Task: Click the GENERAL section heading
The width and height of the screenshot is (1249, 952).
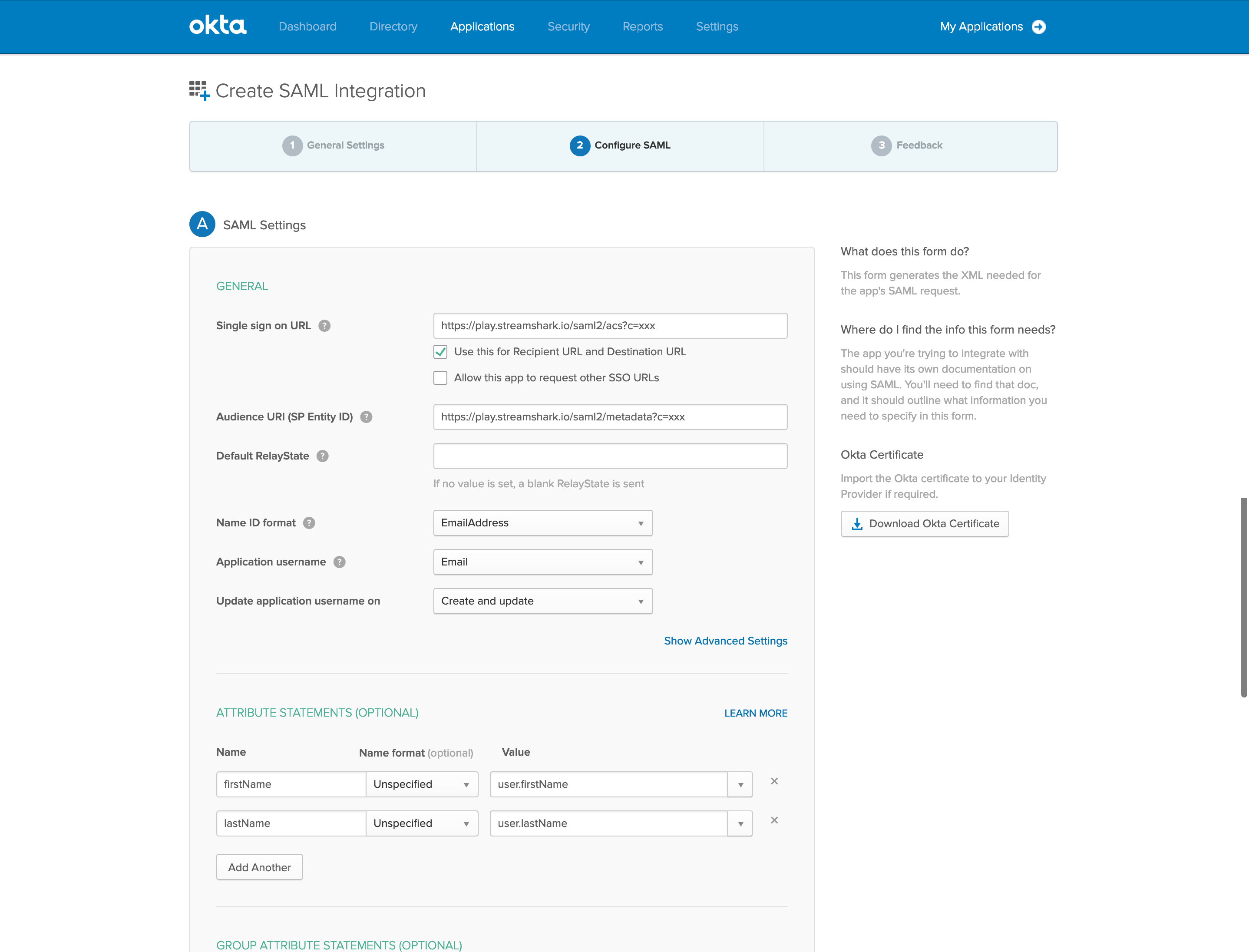Action: coord(242,286)
